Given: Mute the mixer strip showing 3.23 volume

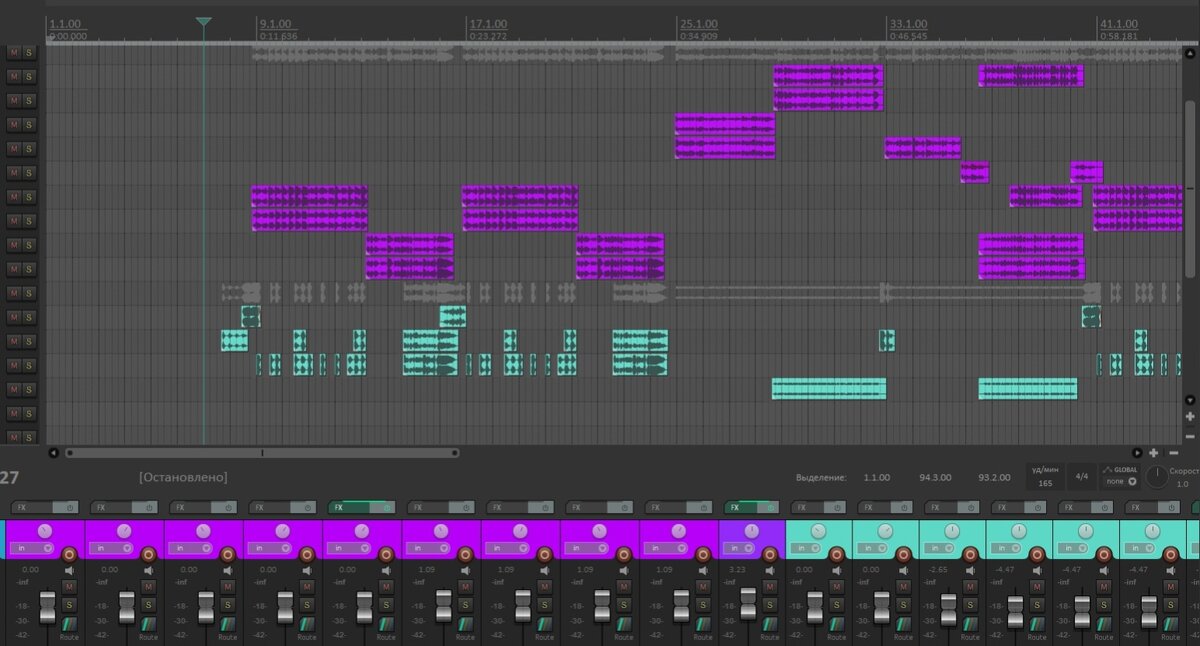Looking at the screenshot, I should 770,586.
